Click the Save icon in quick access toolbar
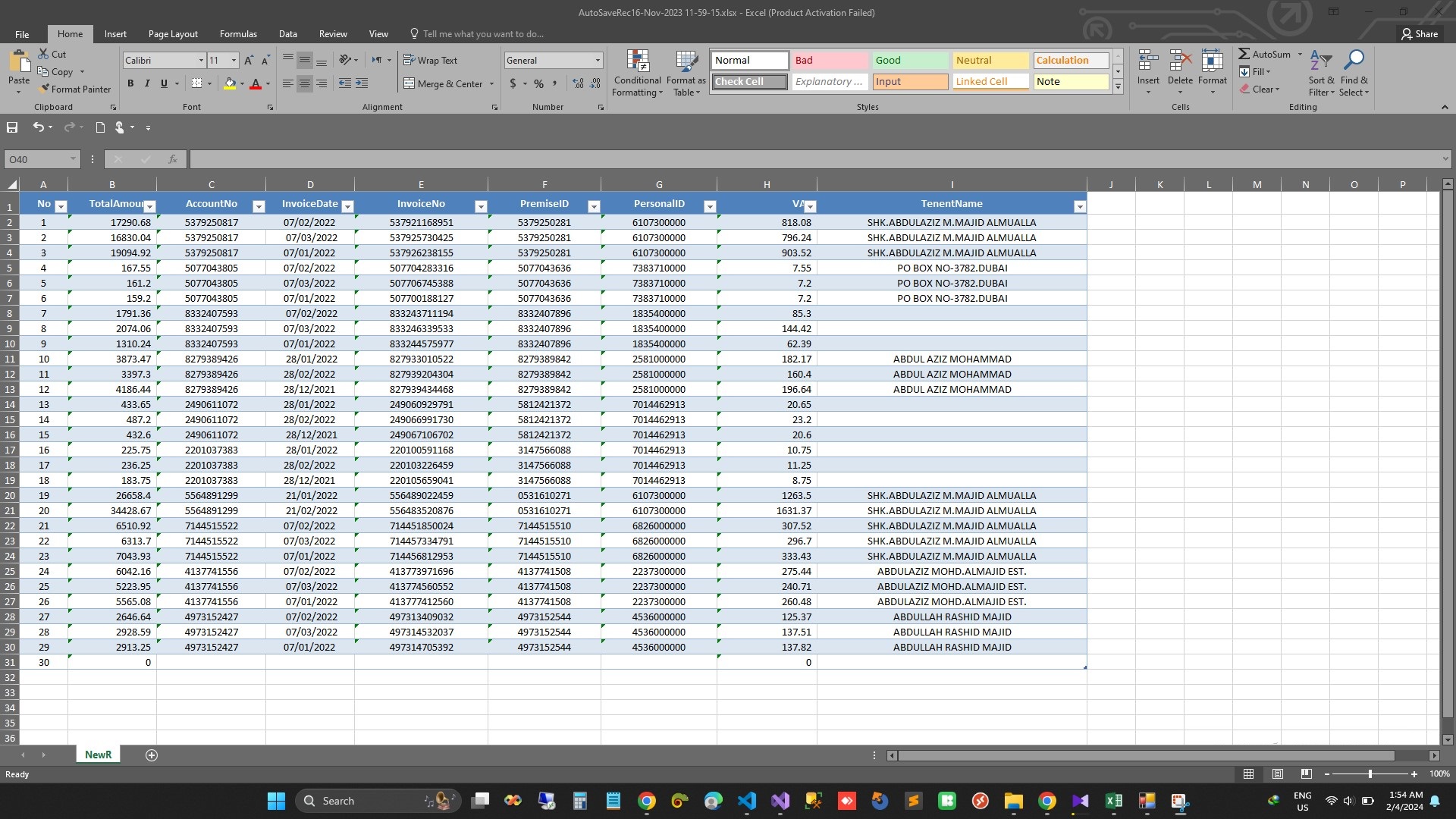This screenshot has width=1456, height=819. (12, 127)
